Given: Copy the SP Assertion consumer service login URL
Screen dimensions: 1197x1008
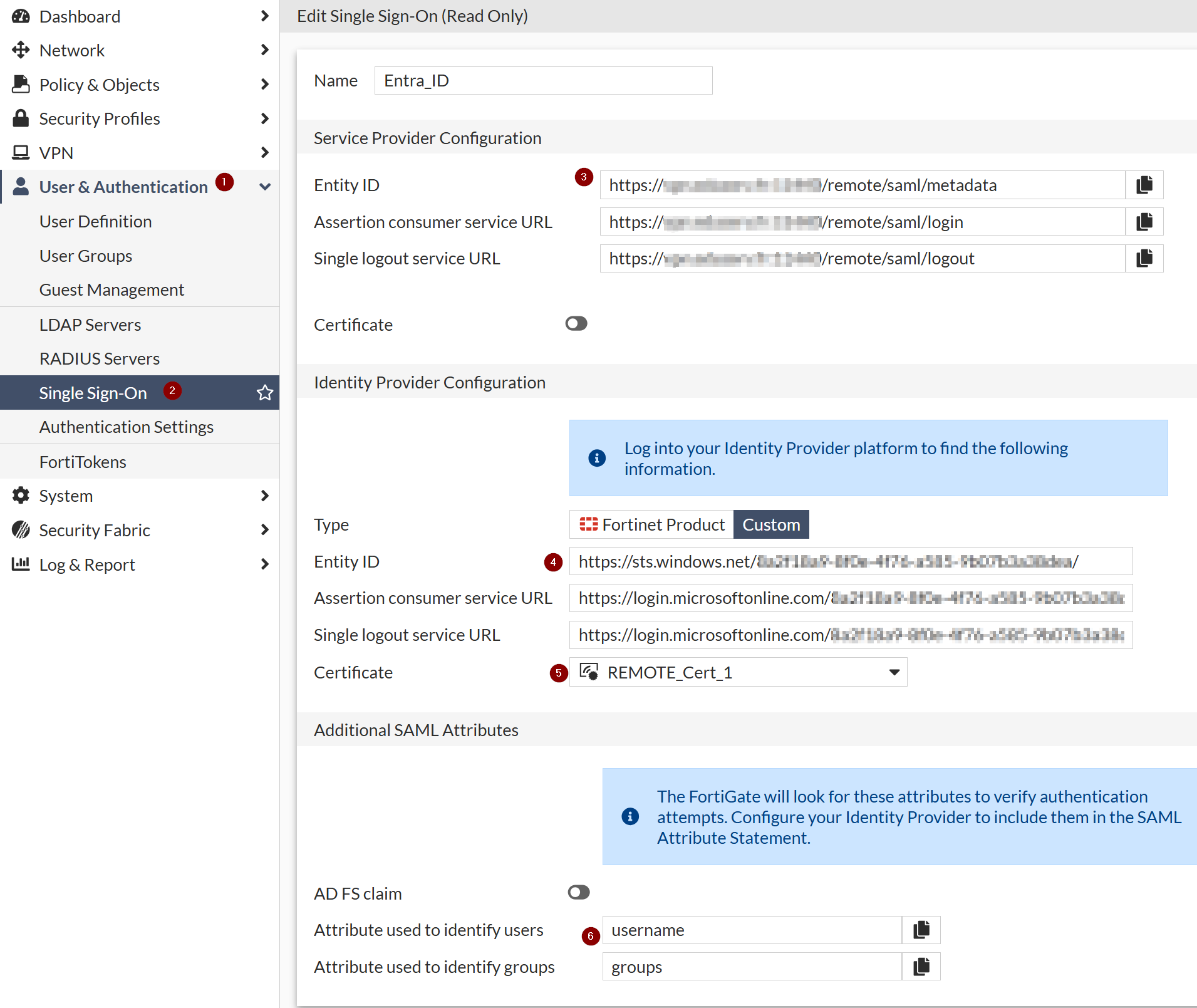Looking at the screenshot, I should (1144, 222).
